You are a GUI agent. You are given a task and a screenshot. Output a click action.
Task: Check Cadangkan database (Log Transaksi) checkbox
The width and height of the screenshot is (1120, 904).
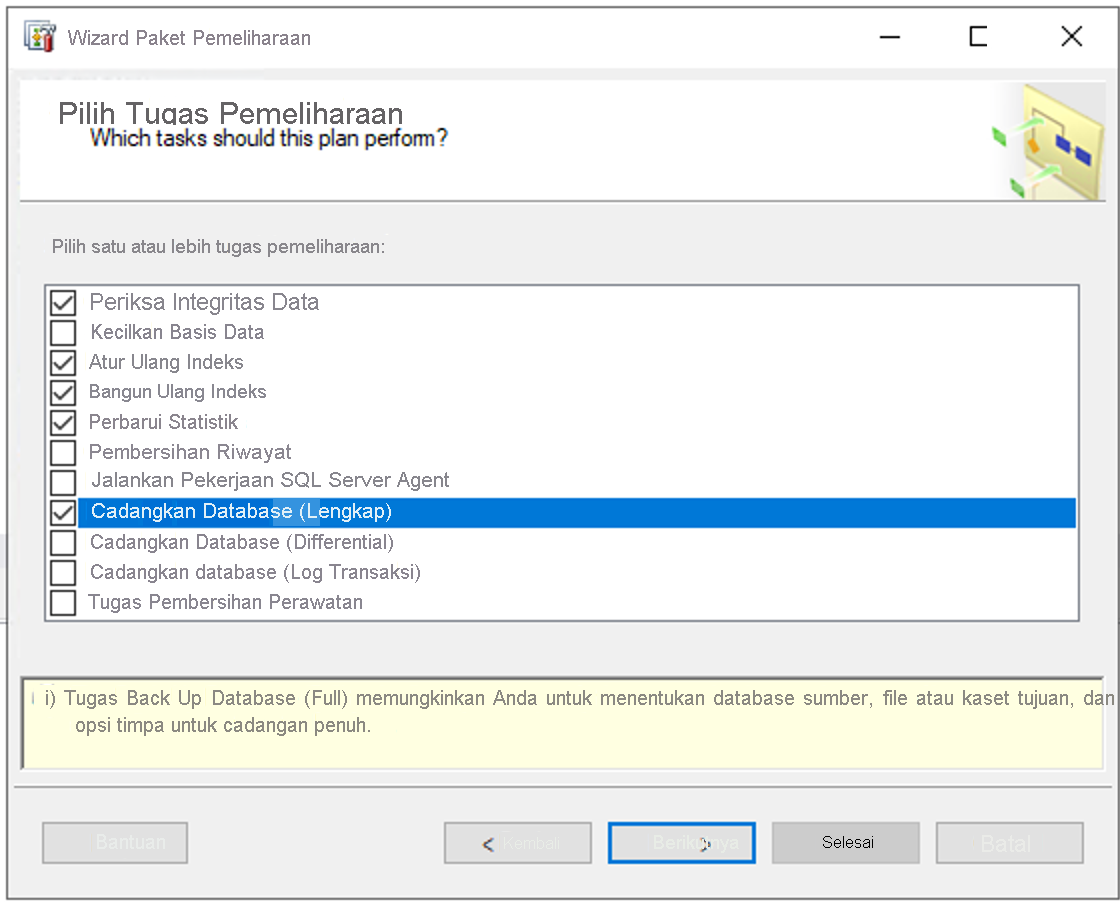click(63, 573)
